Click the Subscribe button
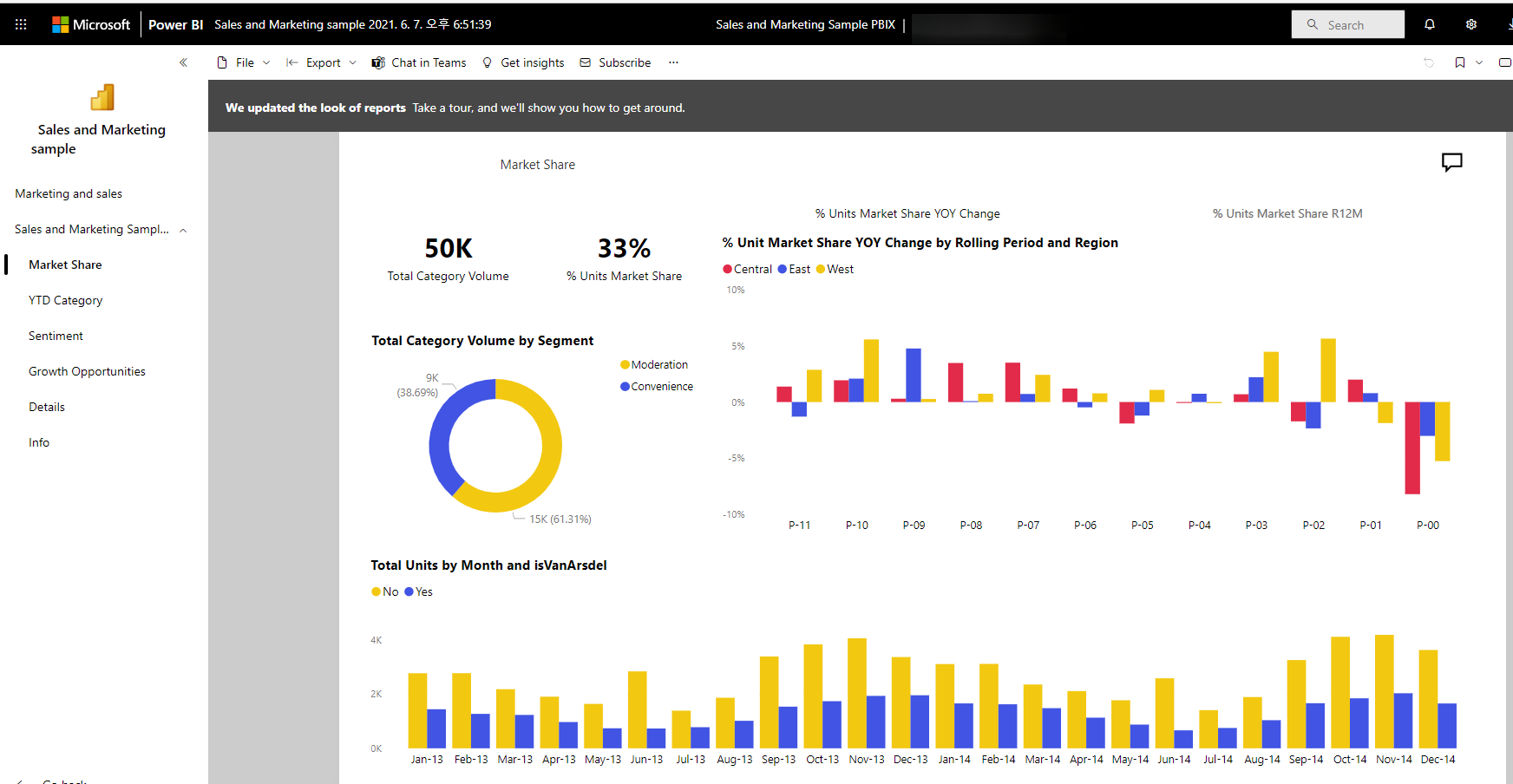This screenshot has height=784, width=1513. pos(616,62)
